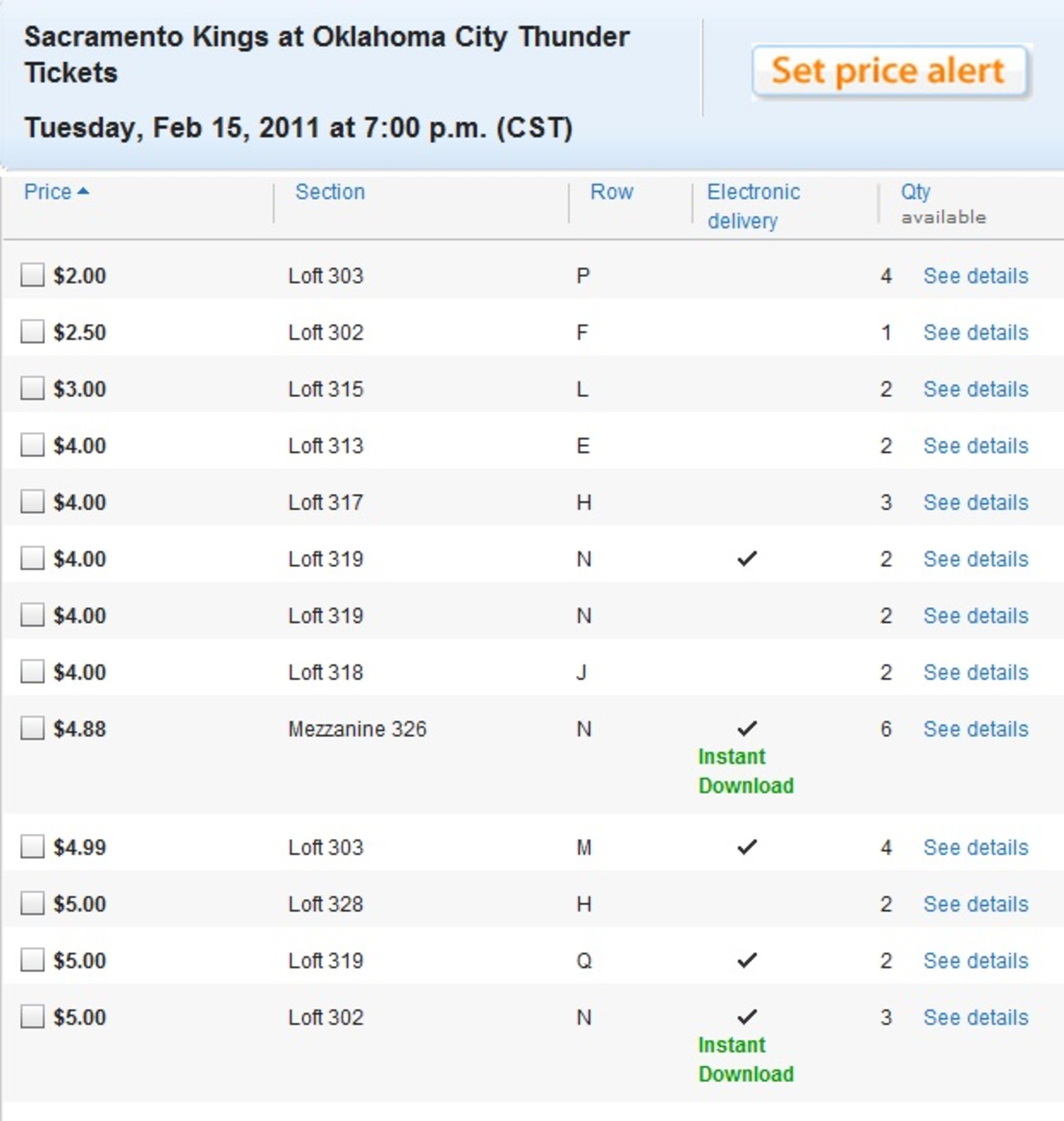The image size is (1064, 1121).
Task: Click Instant Download label for Mezzanine 326
Action: [746, 771]
